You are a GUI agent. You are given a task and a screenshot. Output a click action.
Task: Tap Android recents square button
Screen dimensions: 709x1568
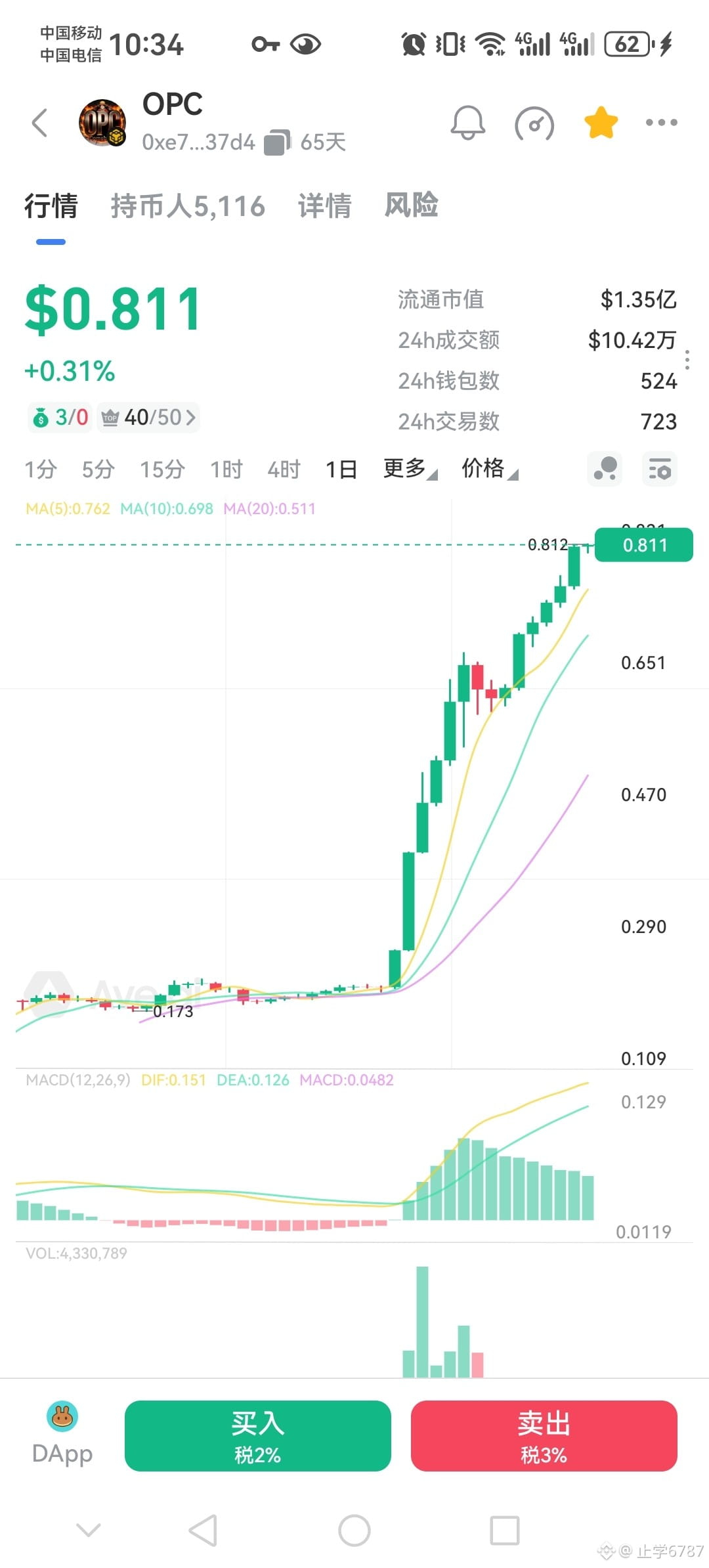pos(505,1531)
